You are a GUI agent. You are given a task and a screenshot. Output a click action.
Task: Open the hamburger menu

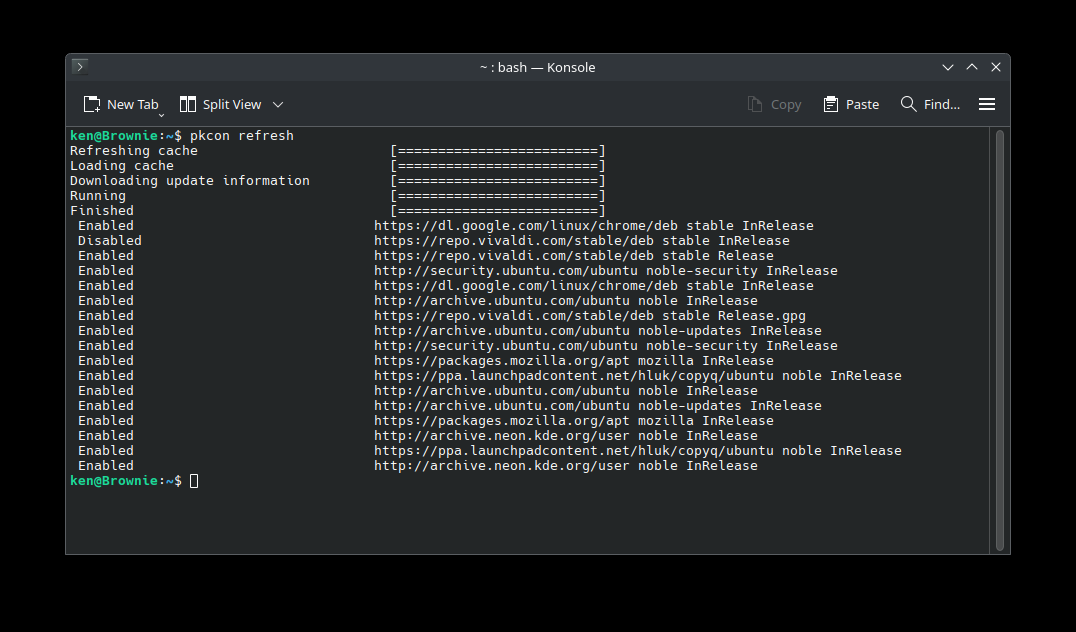987,104
